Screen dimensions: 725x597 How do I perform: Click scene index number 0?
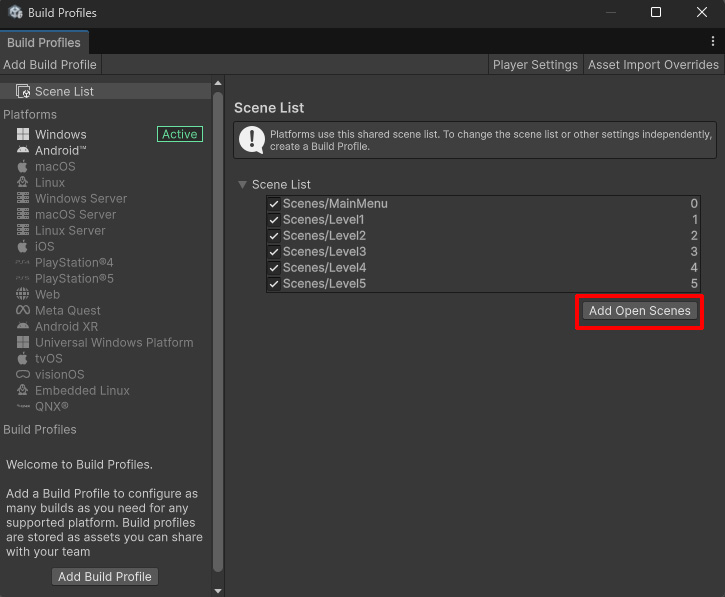click(x=694, y=203)
